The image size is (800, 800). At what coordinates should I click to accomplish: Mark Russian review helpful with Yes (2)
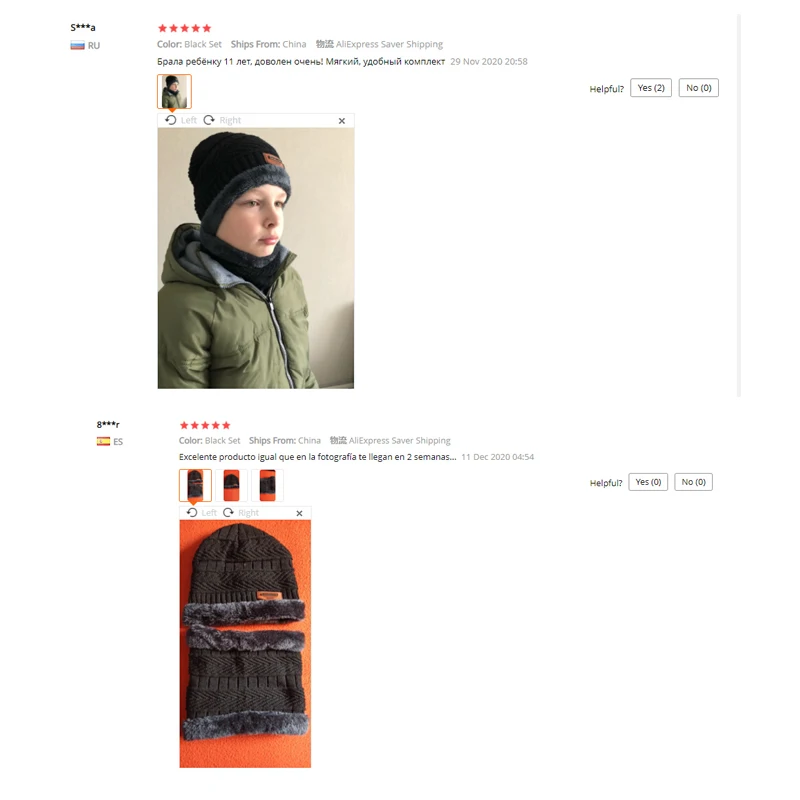click(x=651, y=88)
